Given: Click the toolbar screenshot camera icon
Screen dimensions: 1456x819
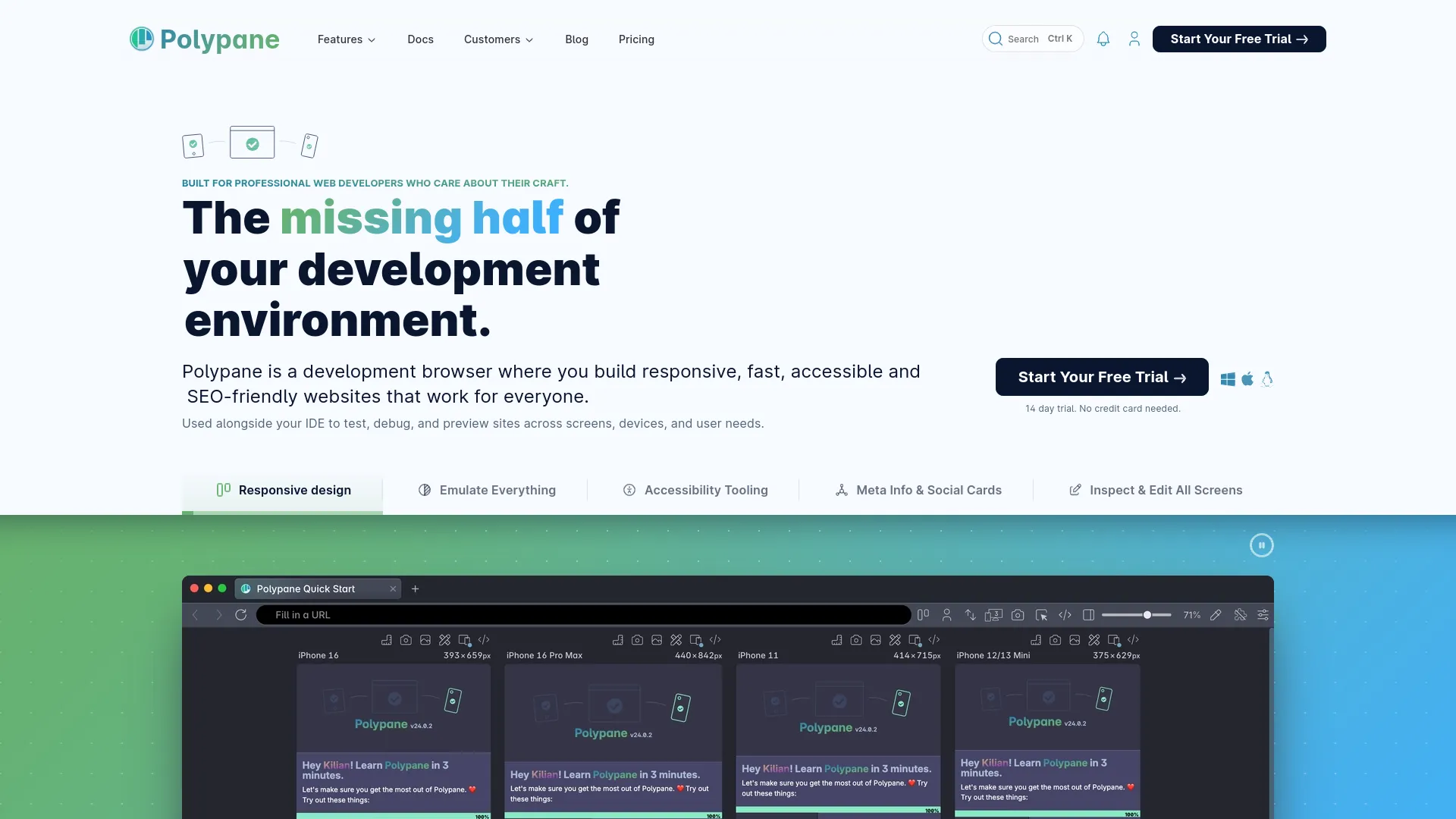Looking at the screenshot, I should pos(1018,615).
